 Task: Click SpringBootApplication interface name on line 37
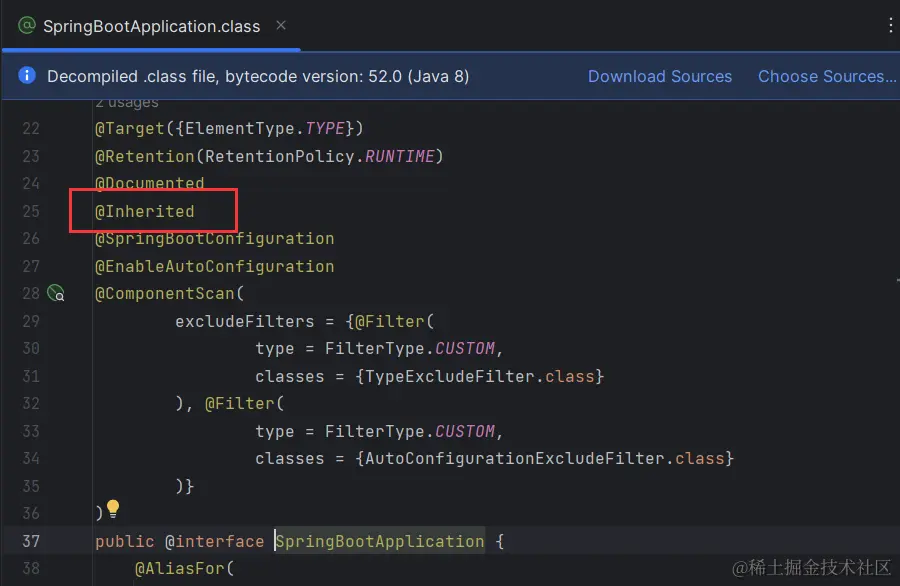[x=380, y=541]
